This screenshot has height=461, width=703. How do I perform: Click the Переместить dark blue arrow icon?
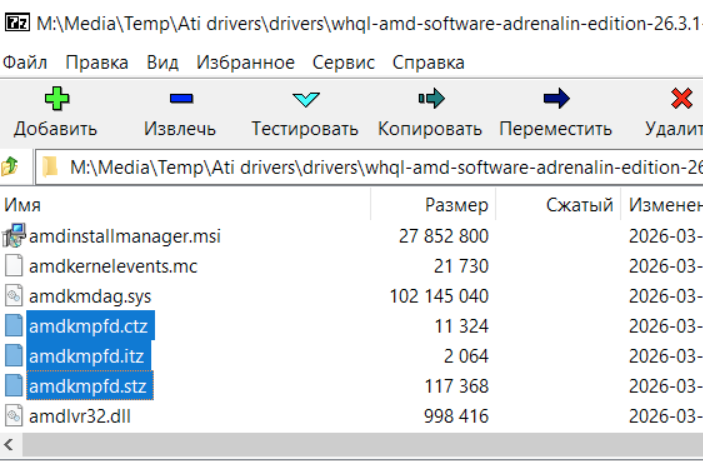click(556, 98)
